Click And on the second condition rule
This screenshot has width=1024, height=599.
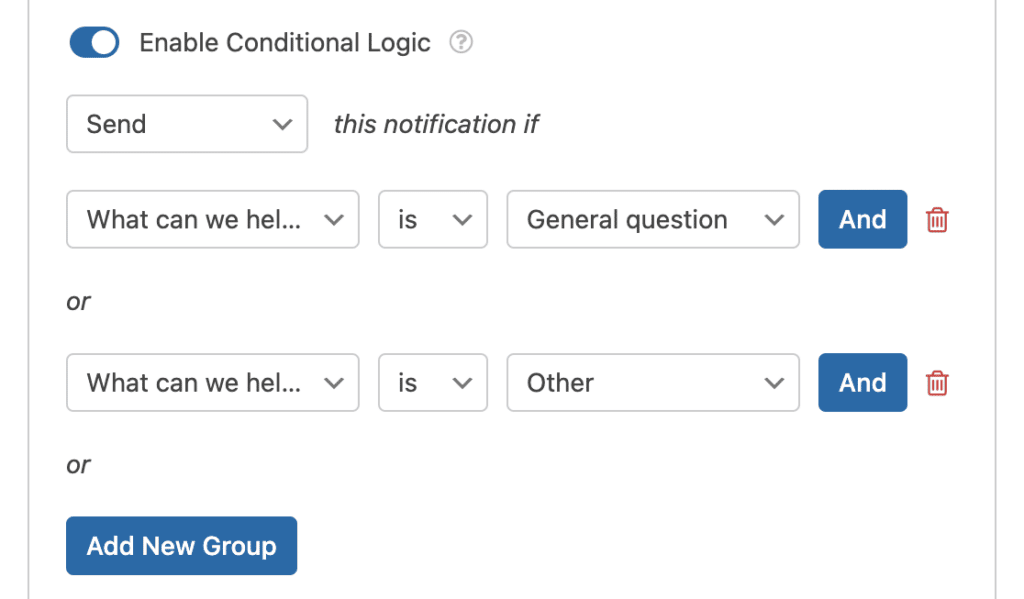pyautogui.click(x=862, y=383)
